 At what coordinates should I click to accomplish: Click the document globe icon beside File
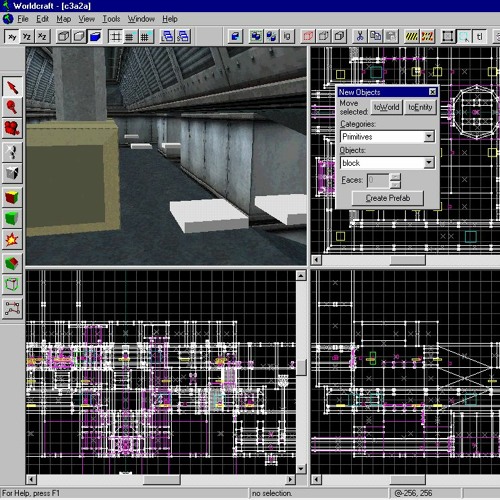click(x=8, y=19)
